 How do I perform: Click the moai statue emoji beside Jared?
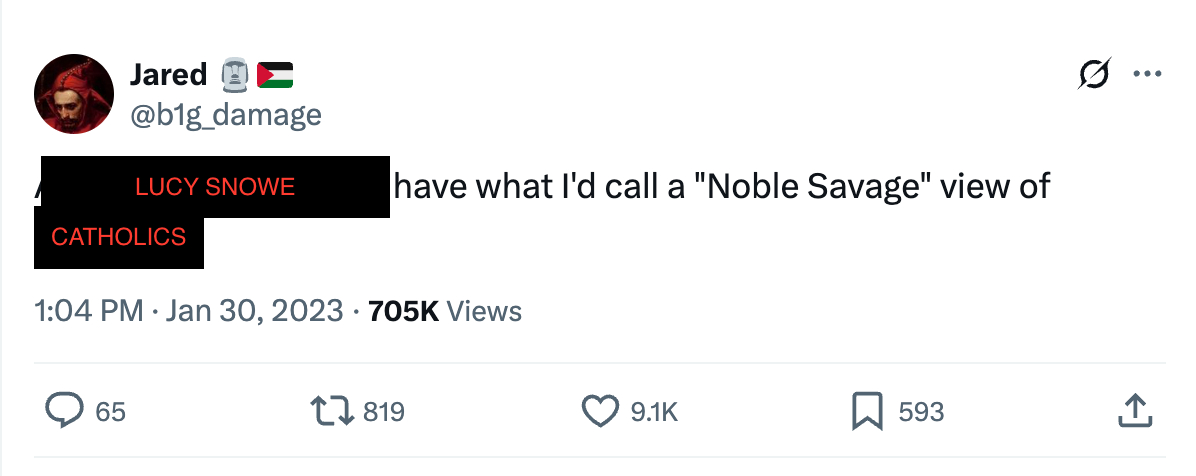[233, 74]
